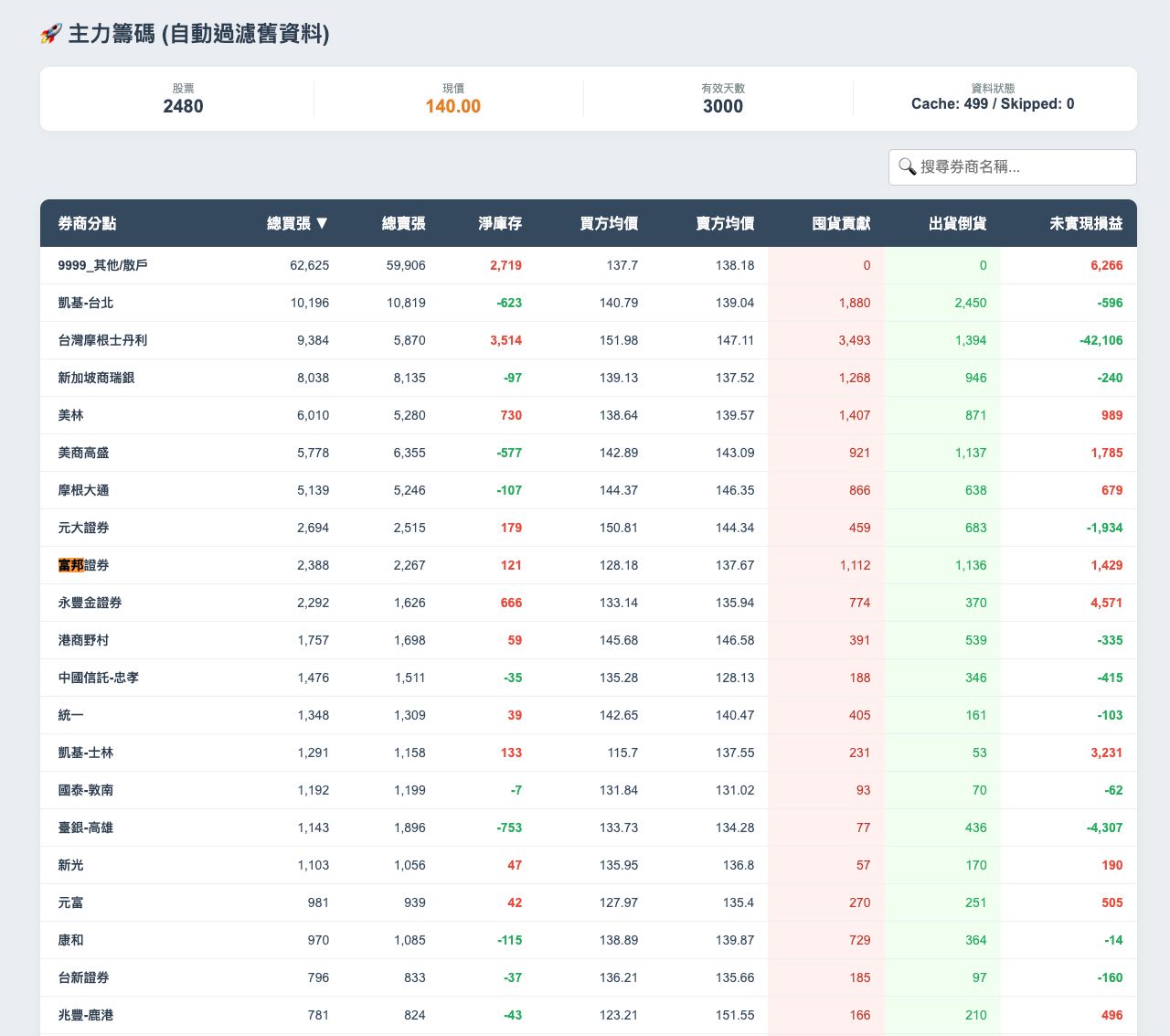1170x1036 pixels.
Task: Click the rocket icon in the page title
Action: [x=50, y=35]
